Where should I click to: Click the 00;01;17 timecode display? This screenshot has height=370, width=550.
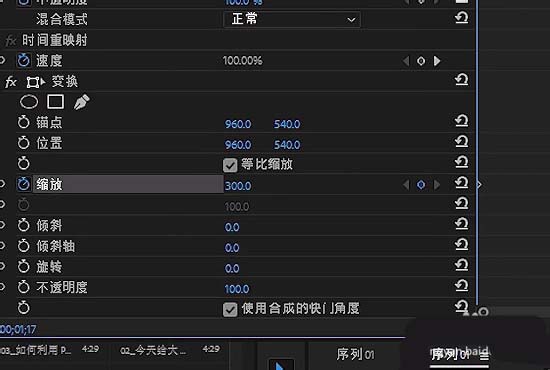[x=18, y=329]
